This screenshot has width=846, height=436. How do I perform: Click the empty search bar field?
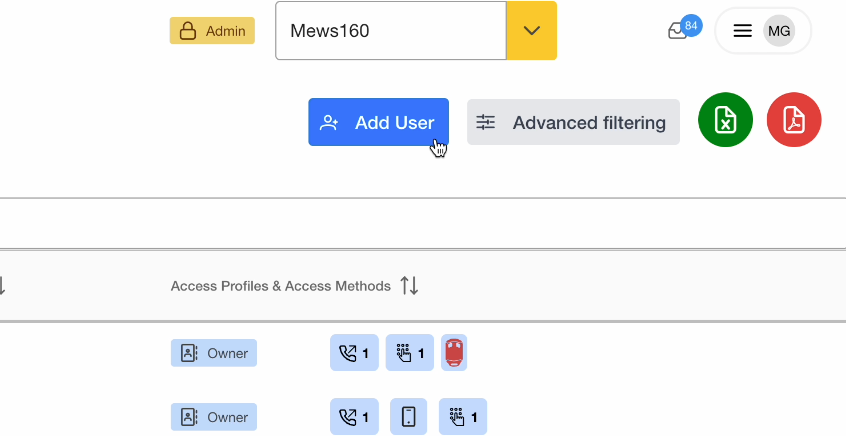(x=423, y=223)
